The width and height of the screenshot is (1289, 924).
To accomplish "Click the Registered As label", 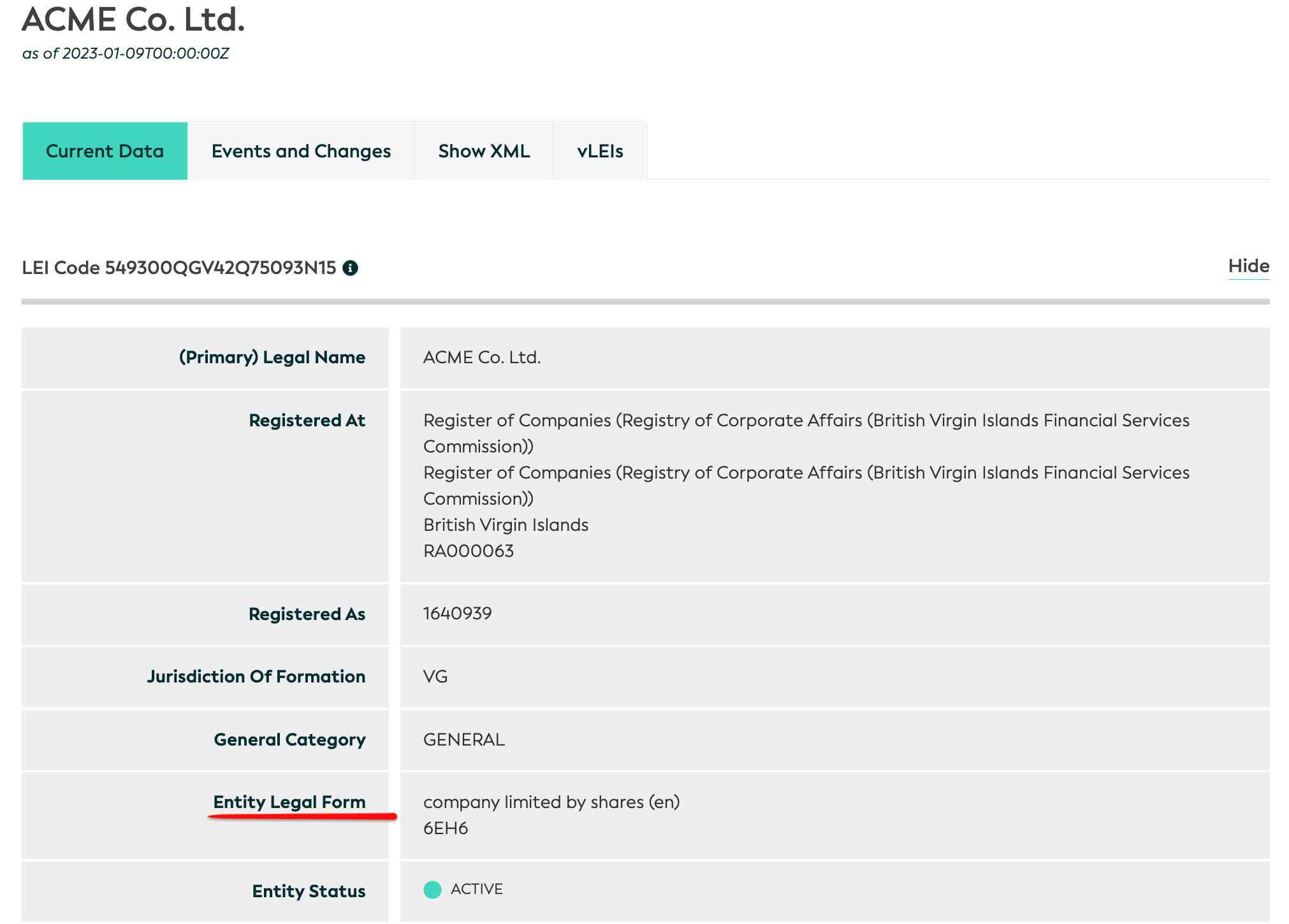I will click(307, 614).
